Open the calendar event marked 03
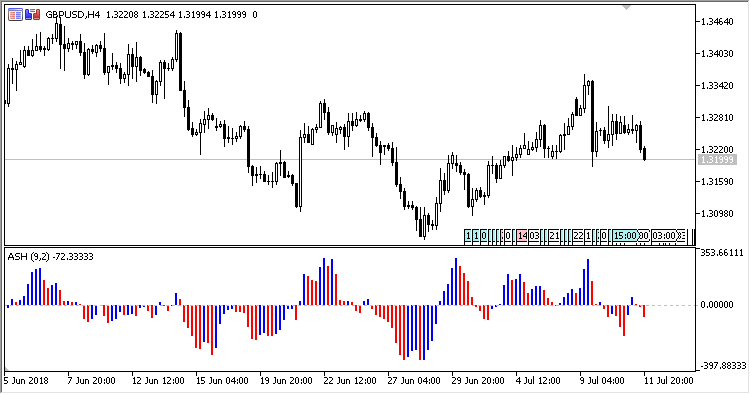The height and width of the screenshot is (394, 750). (x=534, y=236)
